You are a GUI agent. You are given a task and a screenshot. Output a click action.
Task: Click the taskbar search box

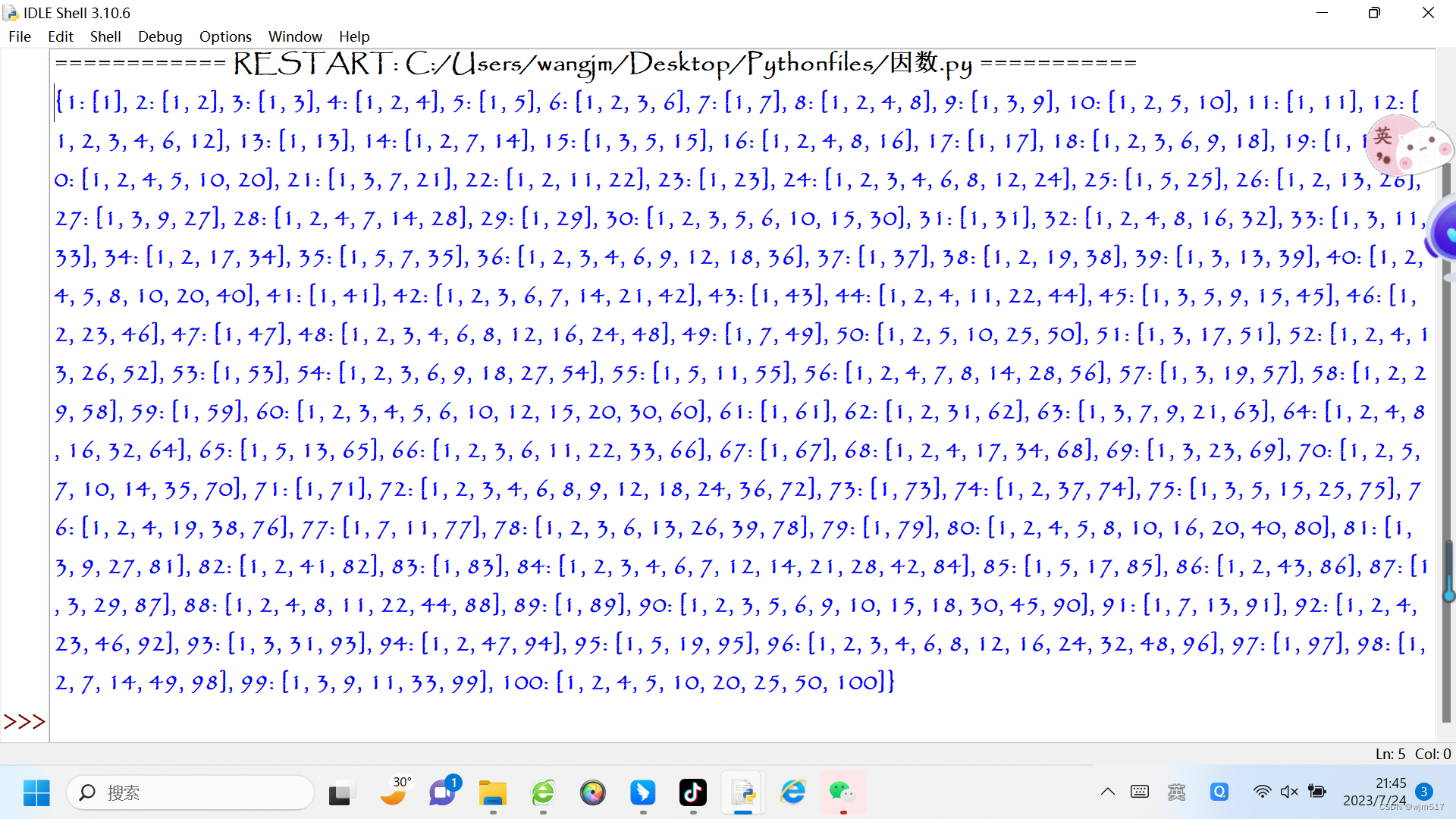click(x=190, y=792)
